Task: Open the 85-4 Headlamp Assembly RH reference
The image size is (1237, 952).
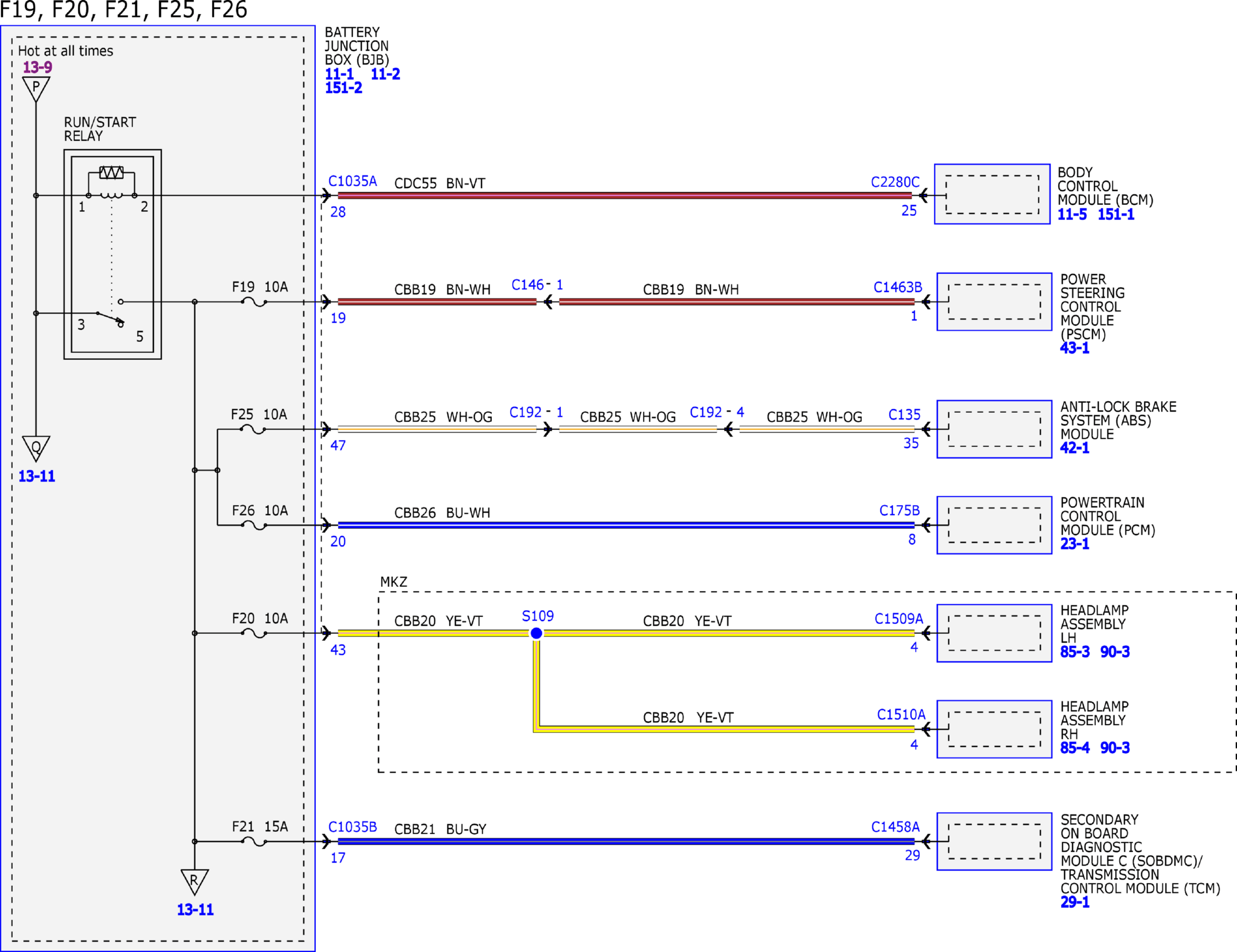Action: pyautogui.click(x=1074, y=748)
